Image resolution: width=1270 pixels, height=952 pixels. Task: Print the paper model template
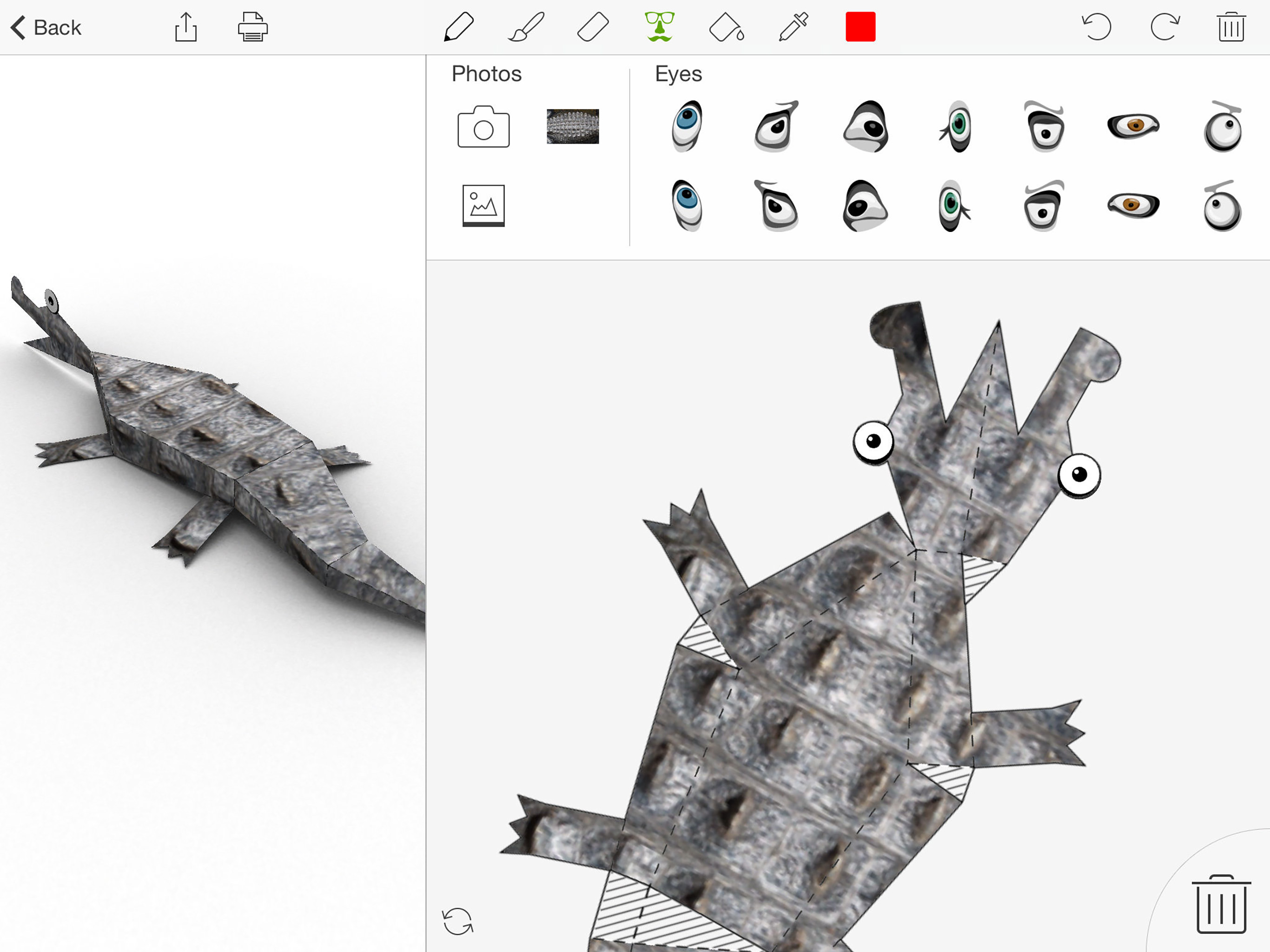pyautogui.click(x=252, y=27)
